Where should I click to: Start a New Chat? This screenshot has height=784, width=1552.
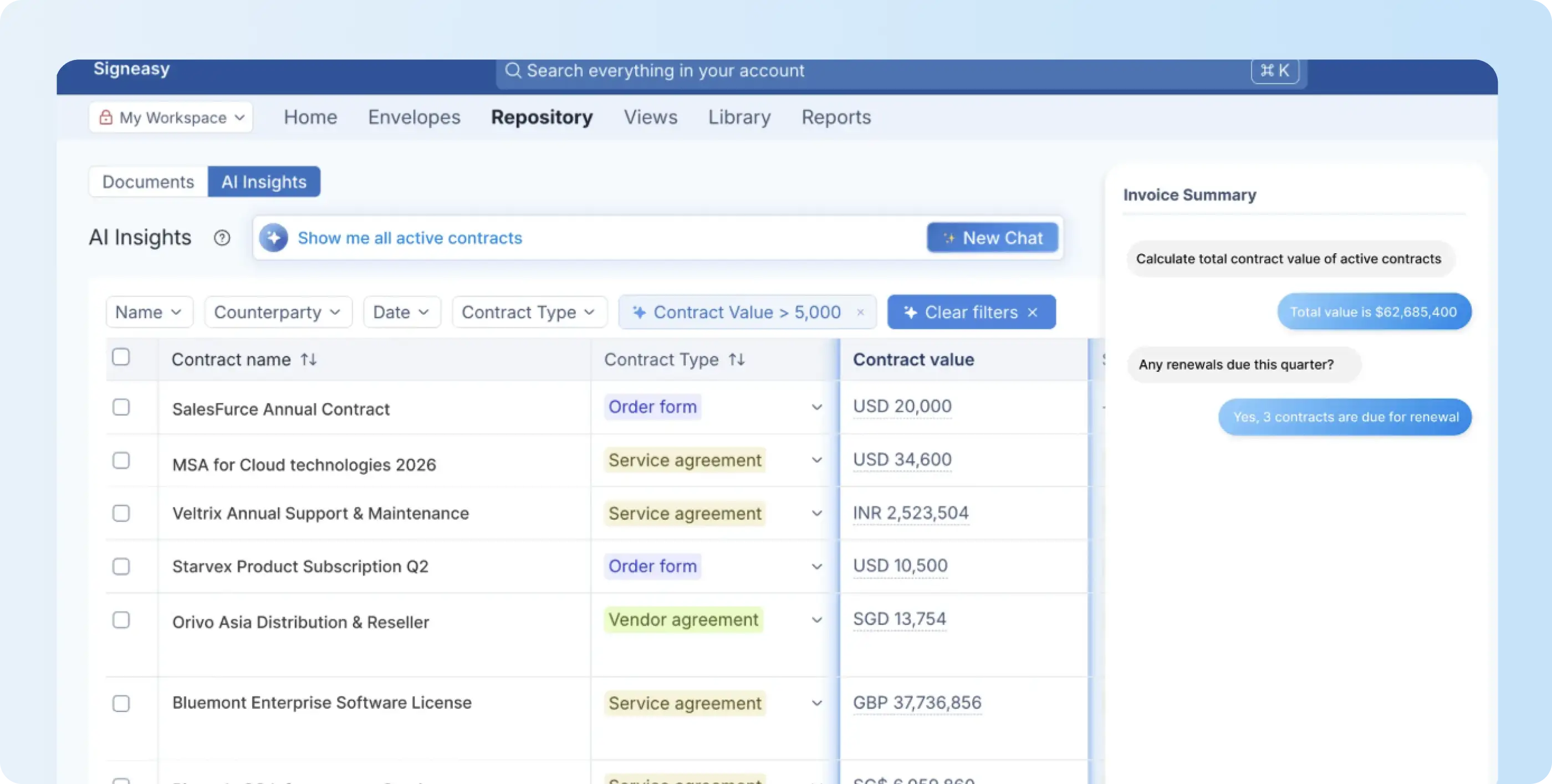[992, 238]
